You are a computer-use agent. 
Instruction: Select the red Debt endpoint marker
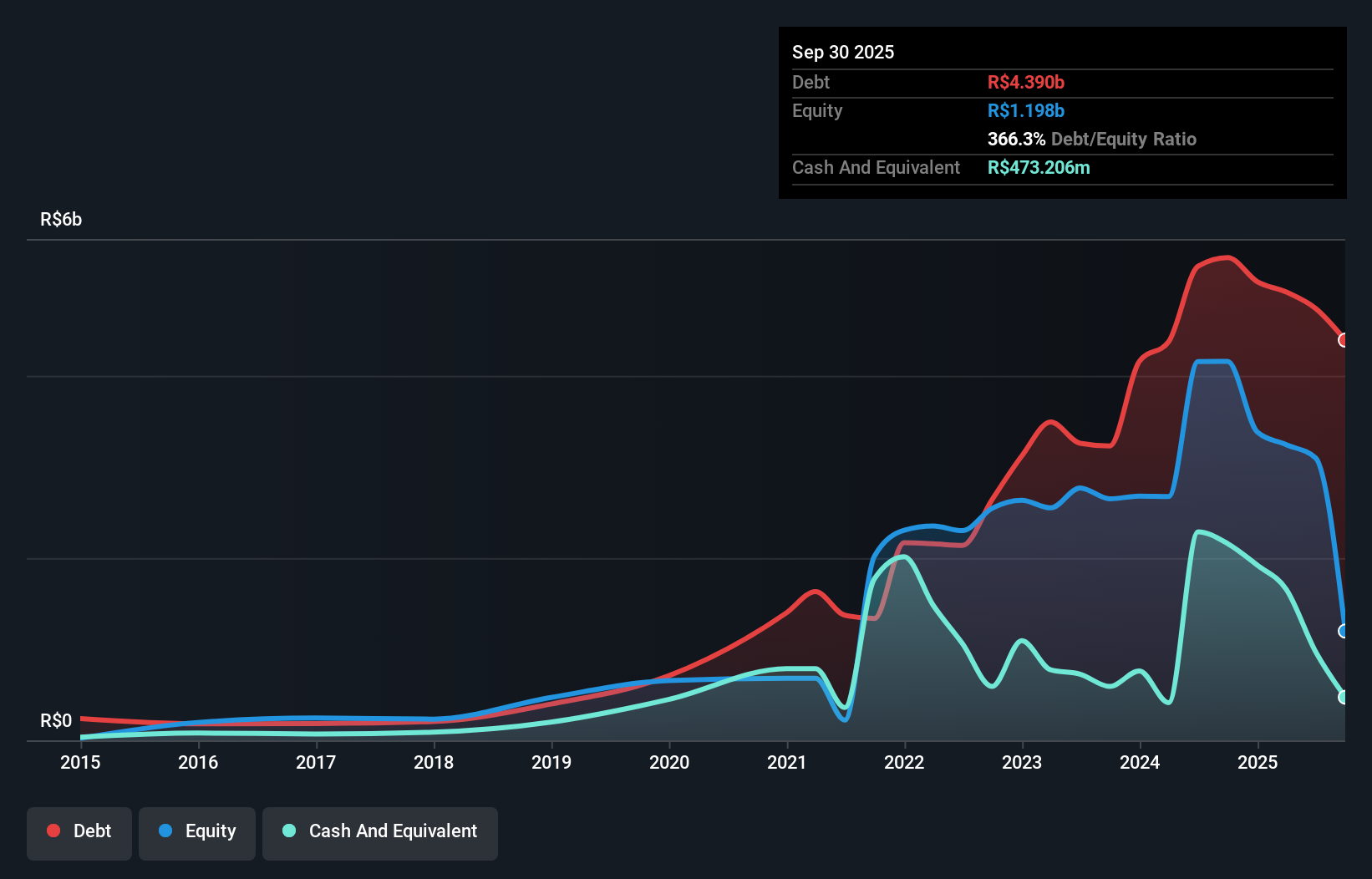[x=1343, y=340]
